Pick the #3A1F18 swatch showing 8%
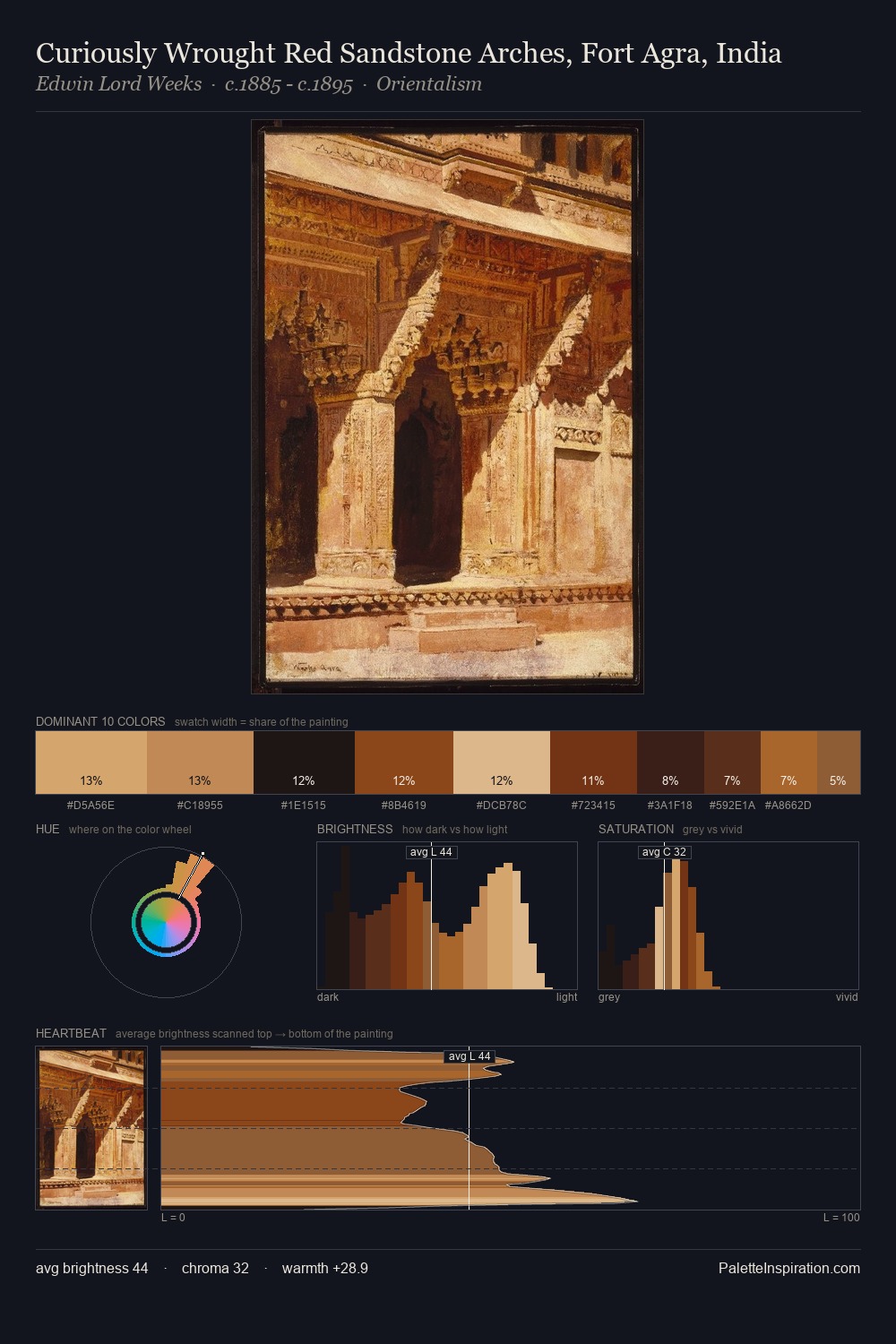This screenshot has height=1344, width=896. (670, 762)
